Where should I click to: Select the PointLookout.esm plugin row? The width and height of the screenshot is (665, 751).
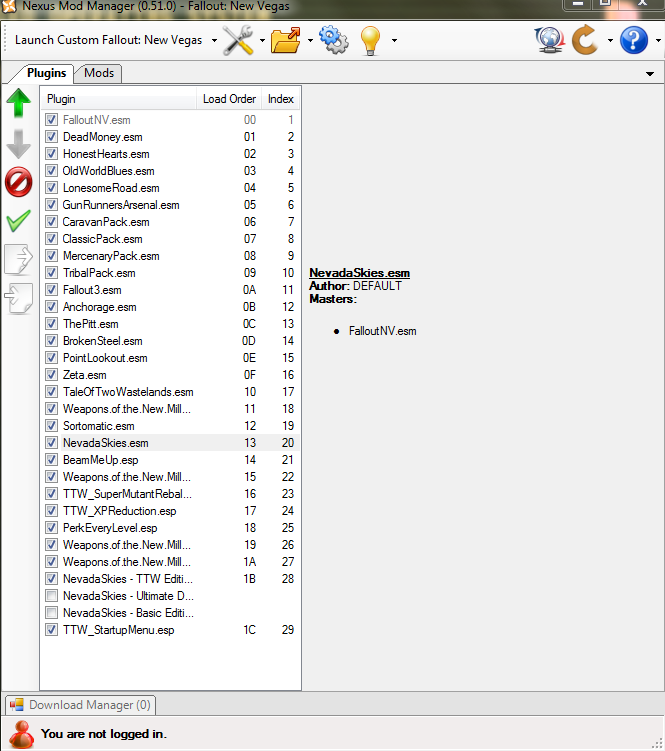170,358
